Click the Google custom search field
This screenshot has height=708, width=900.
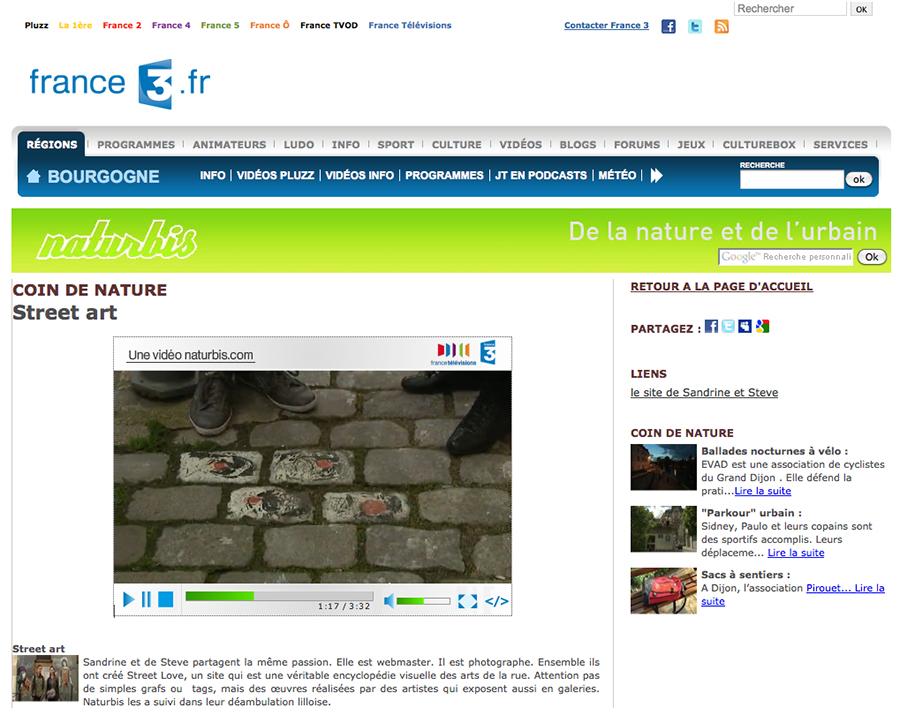(x=785, y=257)
